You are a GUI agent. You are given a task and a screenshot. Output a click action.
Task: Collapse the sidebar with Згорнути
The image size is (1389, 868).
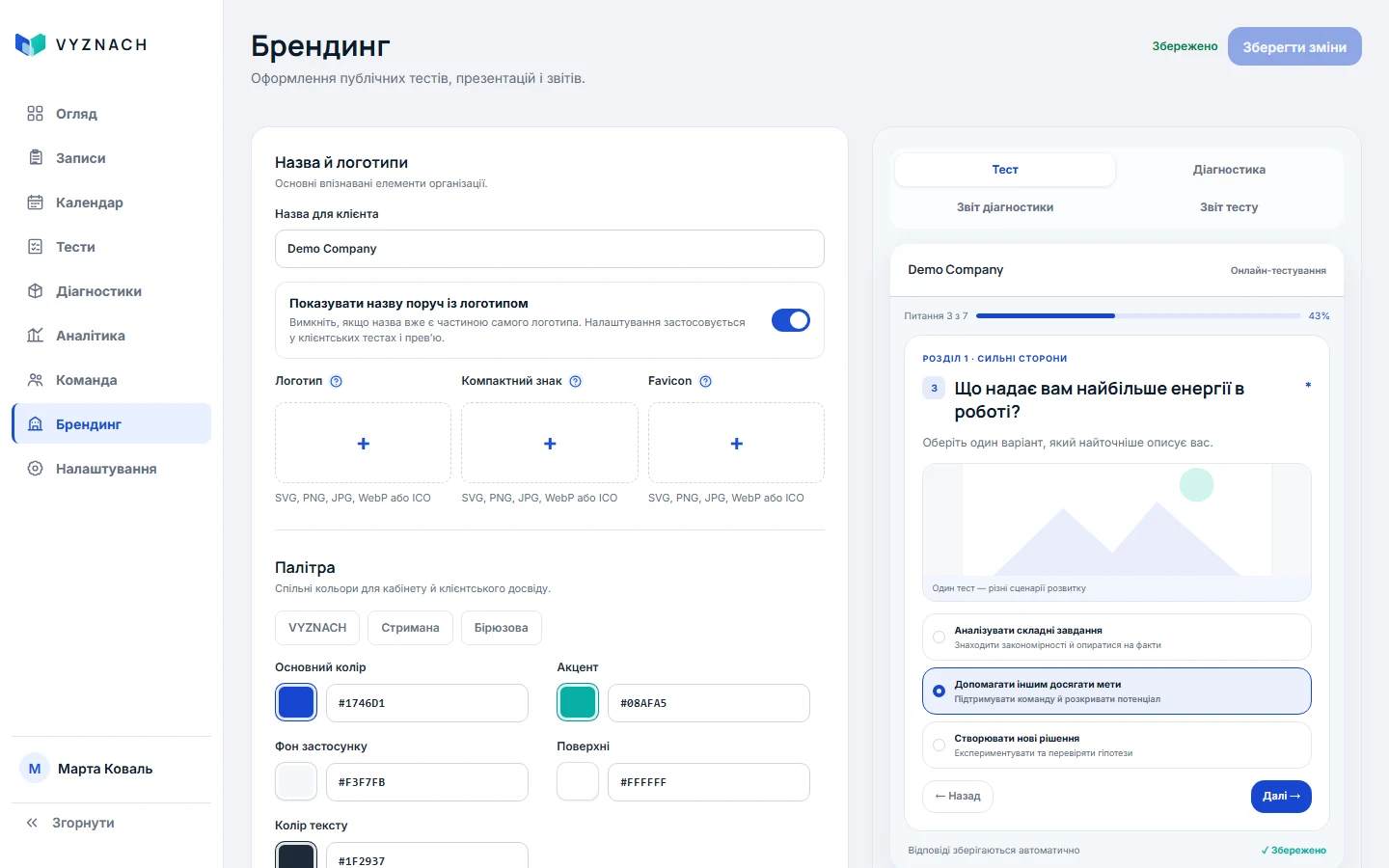coord(70,823)
